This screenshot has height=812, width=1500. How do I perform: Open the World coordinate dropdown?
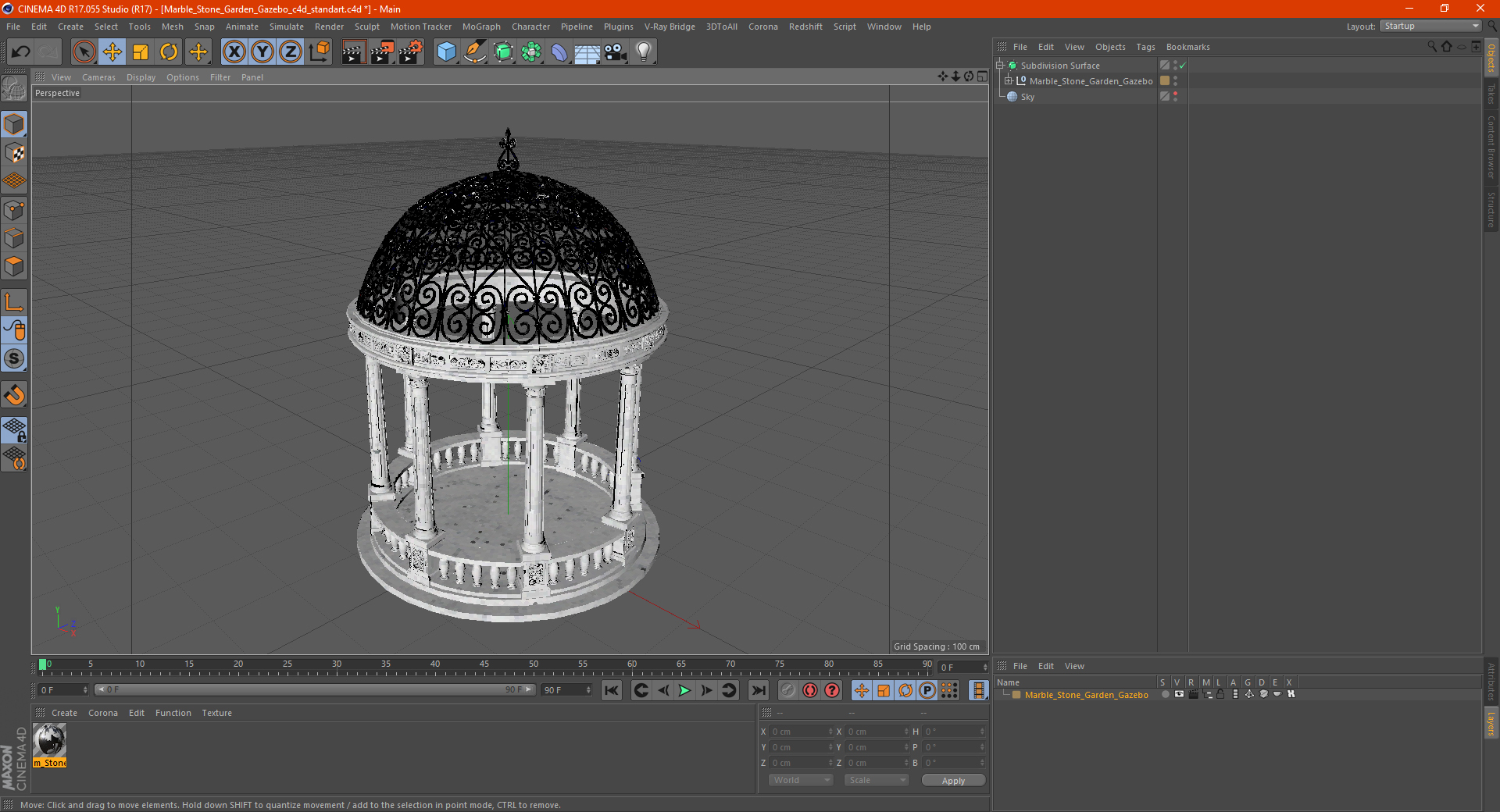801,780
